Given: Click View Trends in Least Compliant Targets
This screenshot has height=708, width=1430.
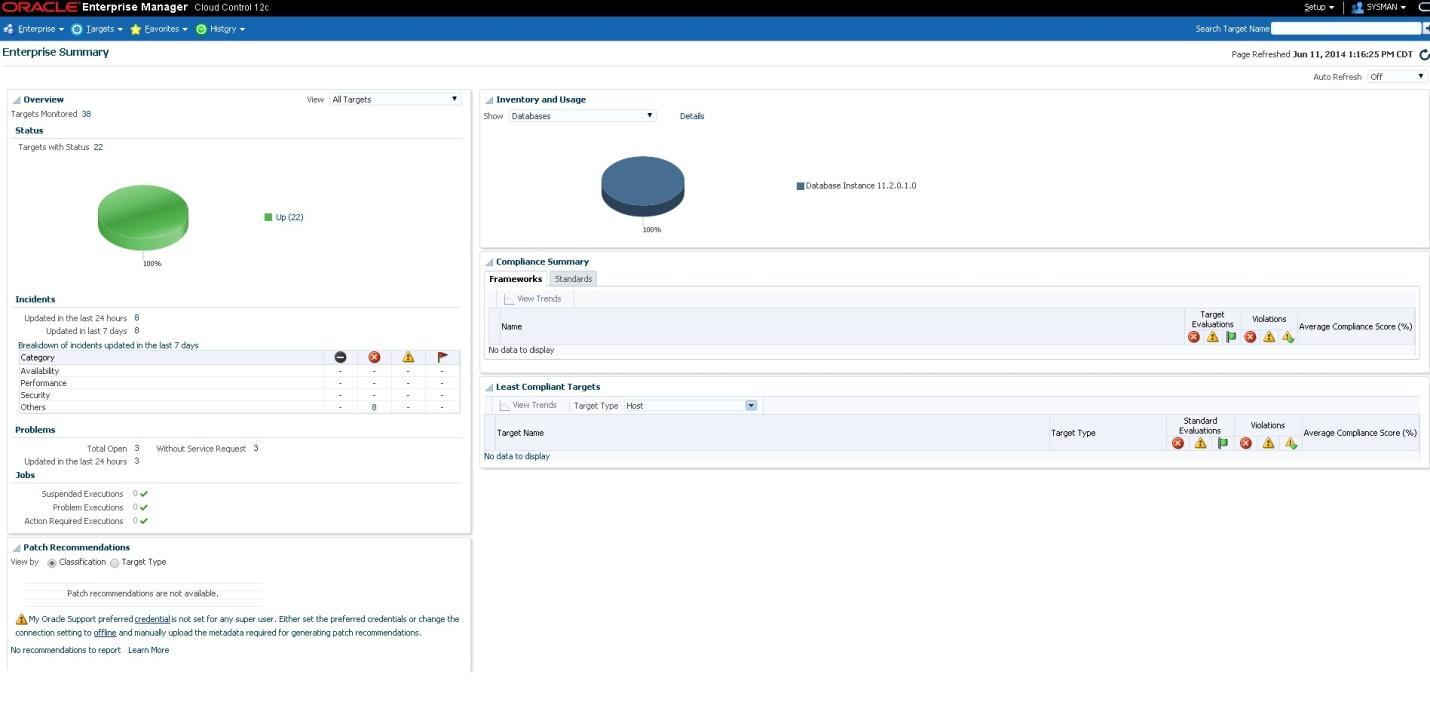Looking at the screenshot, I should [x=528, y=405].
